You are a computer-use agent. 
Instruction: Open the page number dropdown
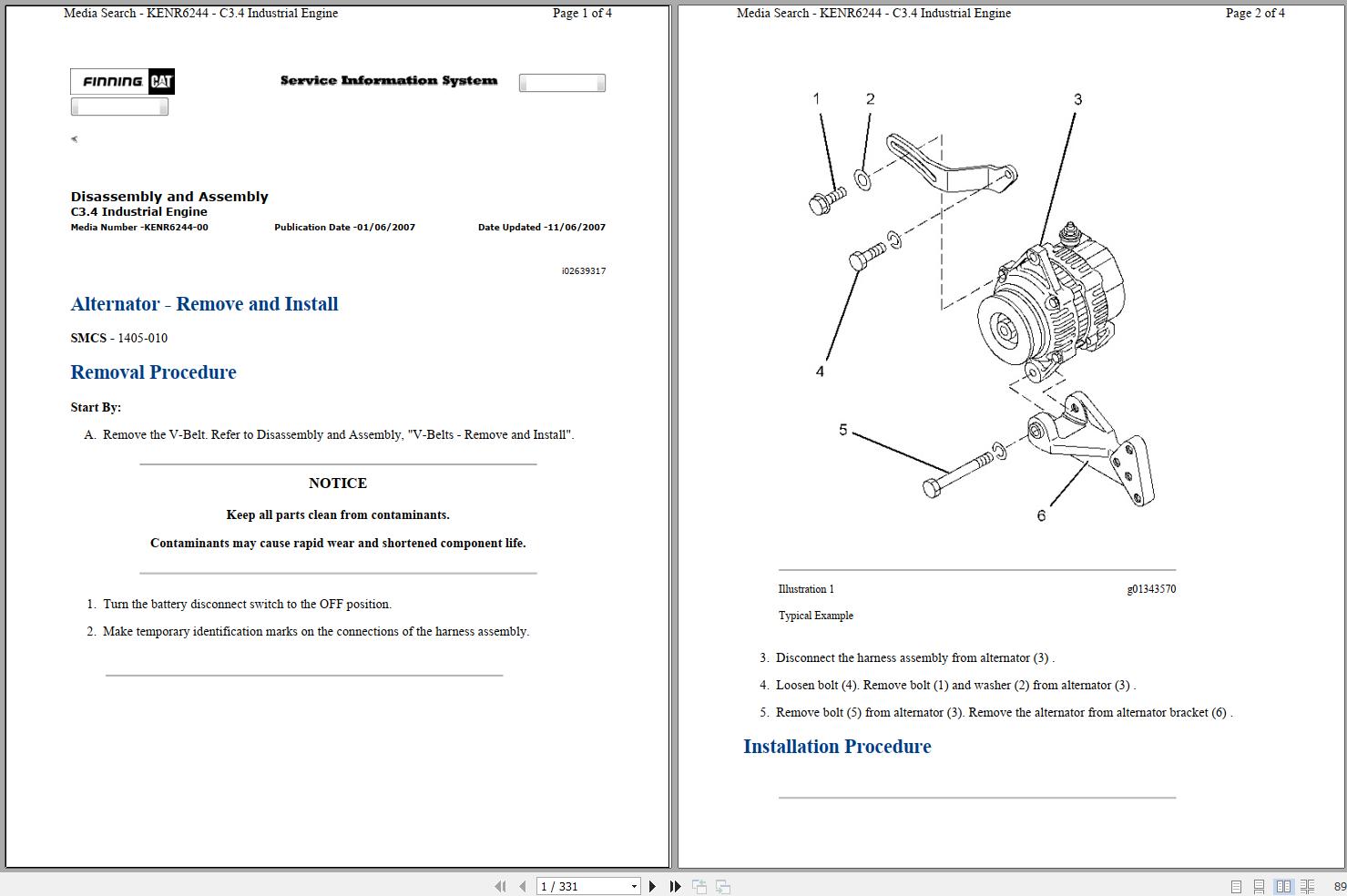(x=635, y=885)
